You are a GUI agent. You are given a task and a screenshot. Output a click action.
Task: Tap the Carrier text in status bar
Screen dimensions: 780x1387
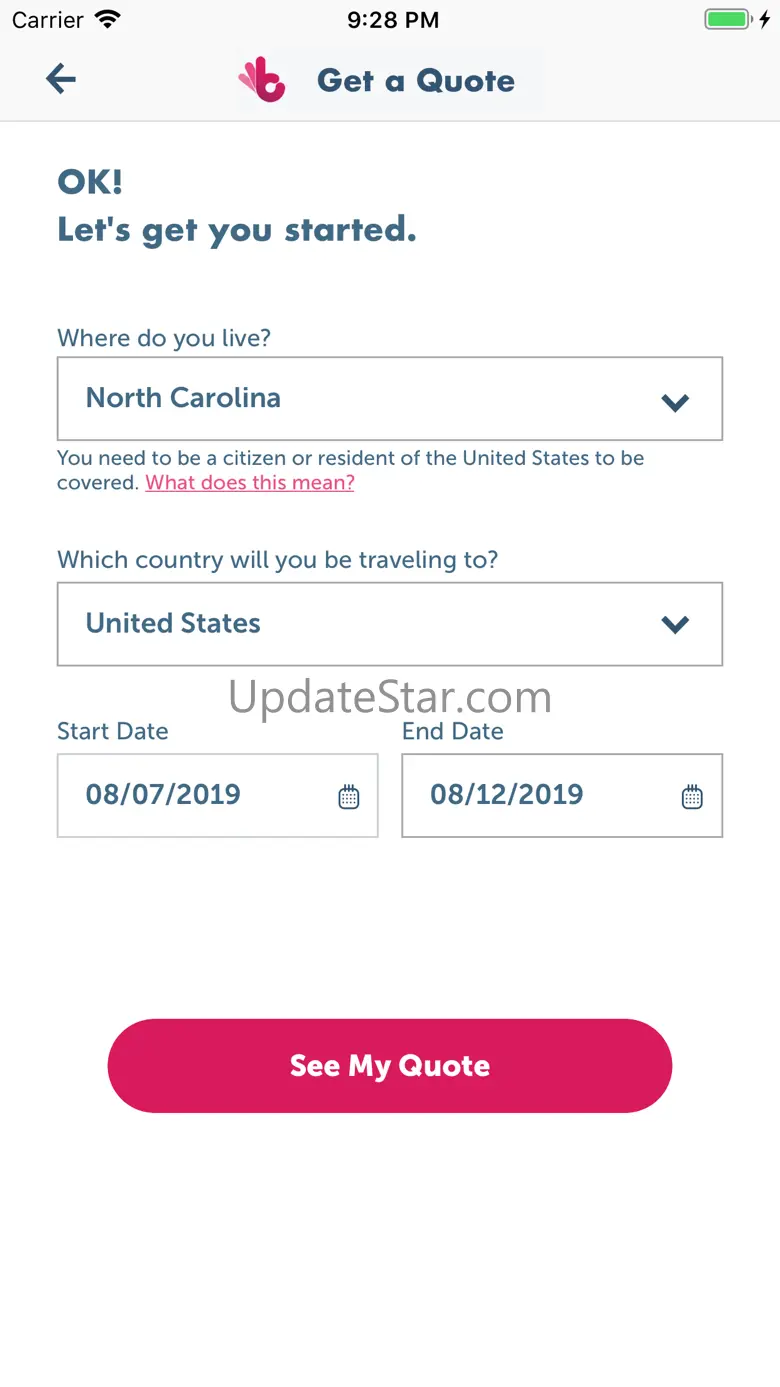tap(48, 20)
